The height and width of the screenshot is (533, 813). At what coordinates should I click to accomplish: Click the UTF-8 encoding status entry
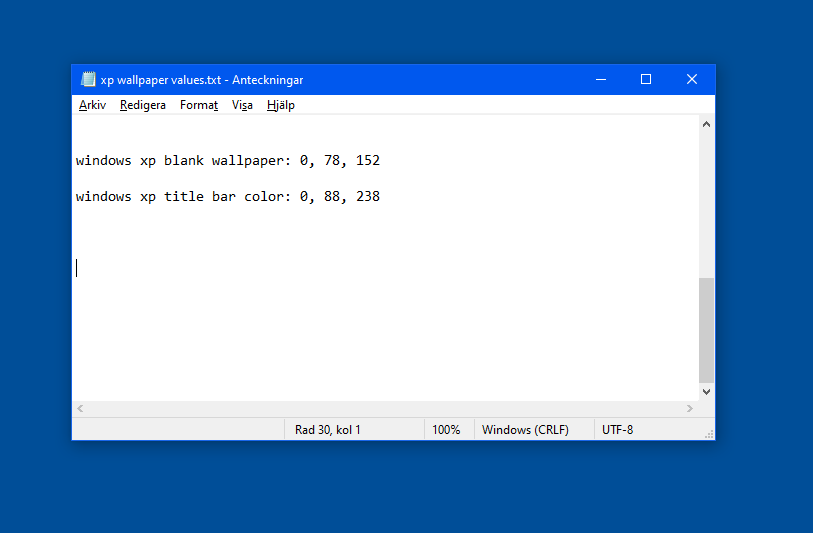click(618, 430)
